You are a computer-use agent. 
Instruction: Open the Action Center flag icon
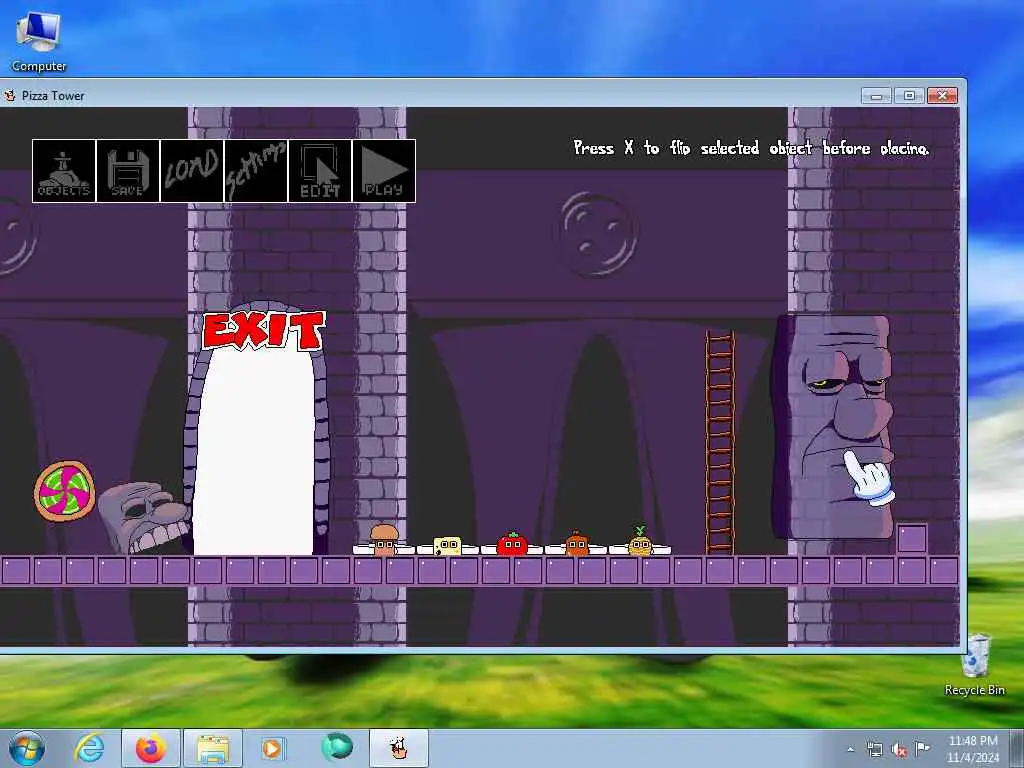click(x=922, y=748)
